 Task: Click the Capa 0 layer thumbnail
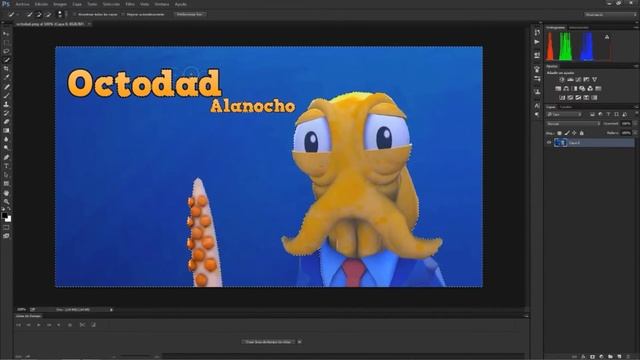(x=560, y=142)
